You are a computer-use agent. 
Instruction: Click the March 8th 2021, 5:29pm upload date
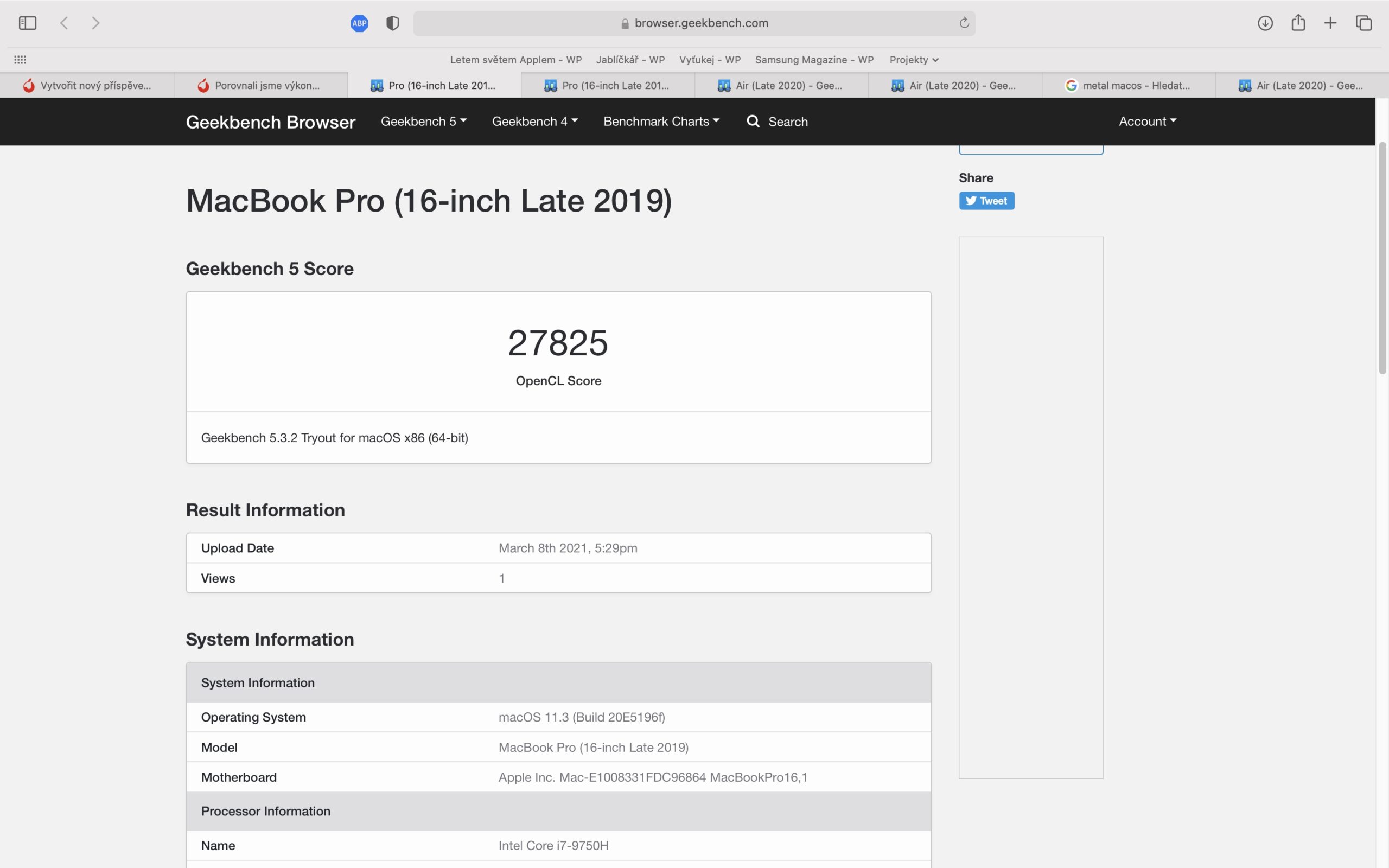[568, 548]
